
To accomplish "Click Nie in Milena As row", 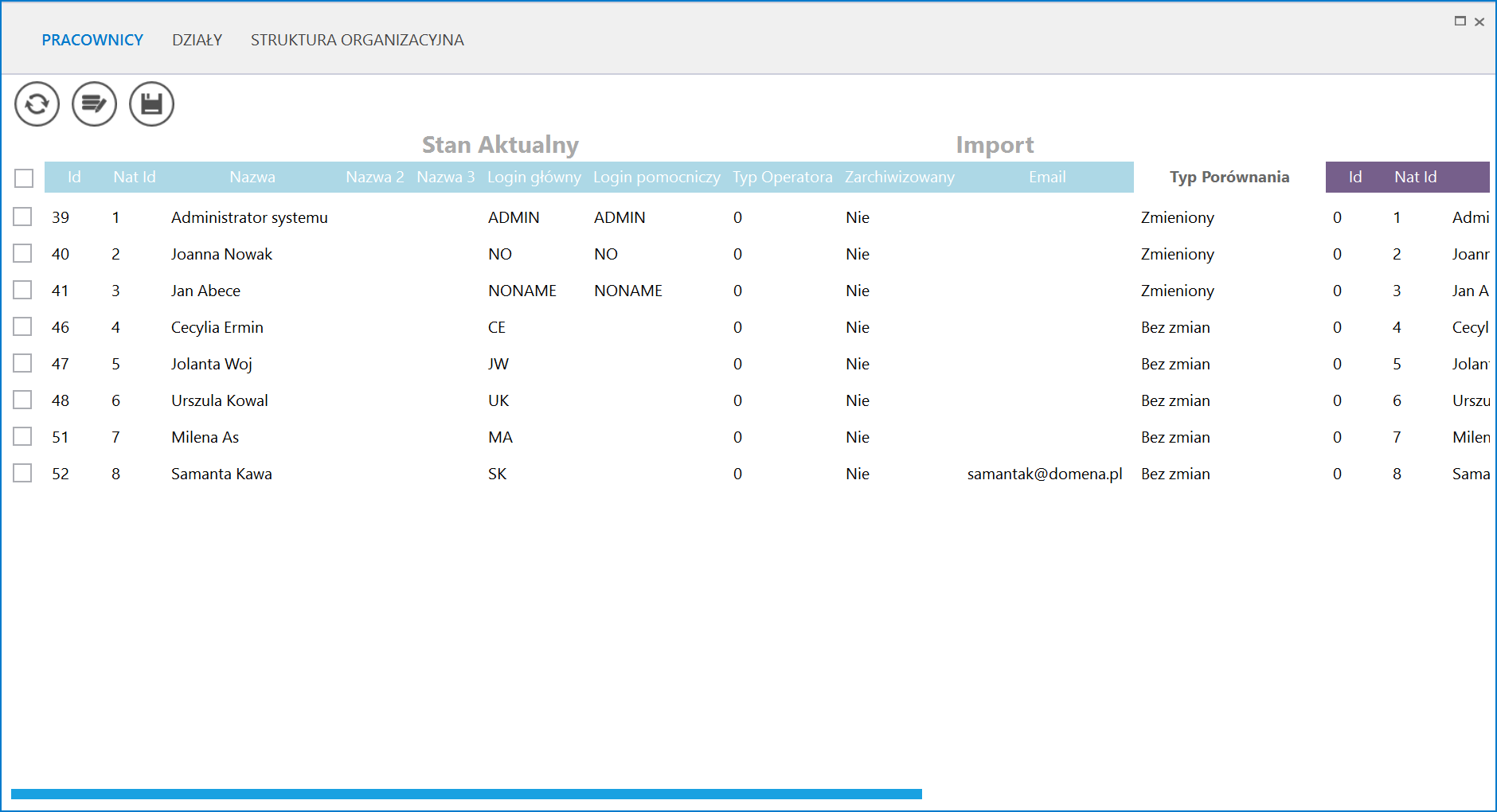I will pyautogui.click(x=858, y=437).
